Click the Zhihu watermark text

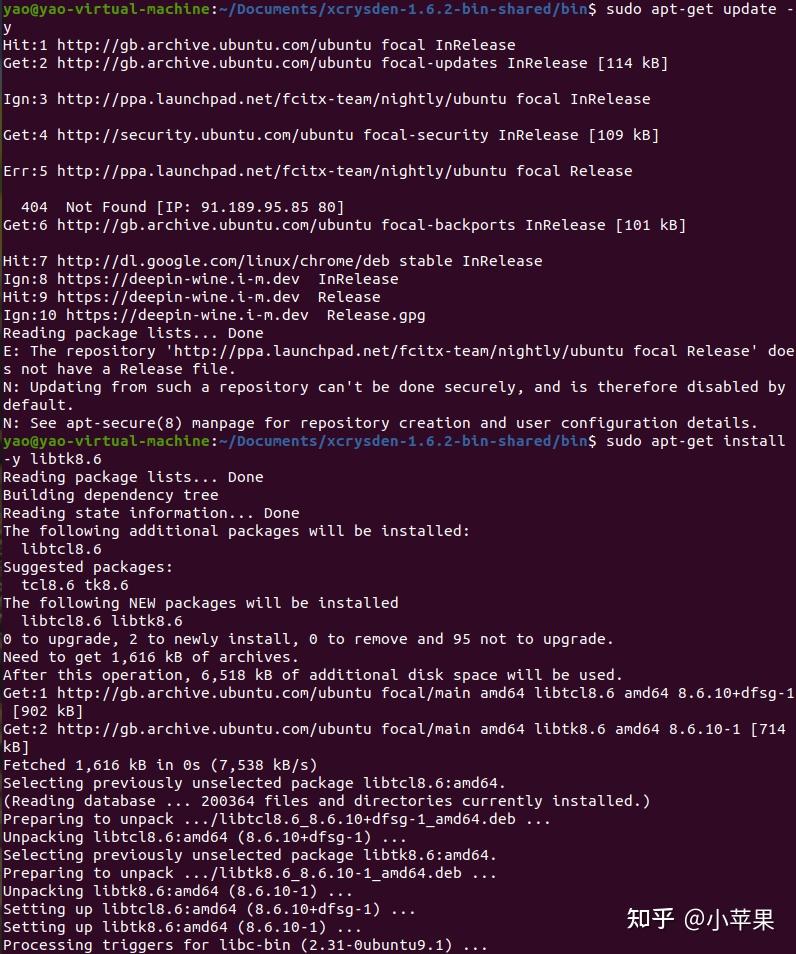[700, 919]
